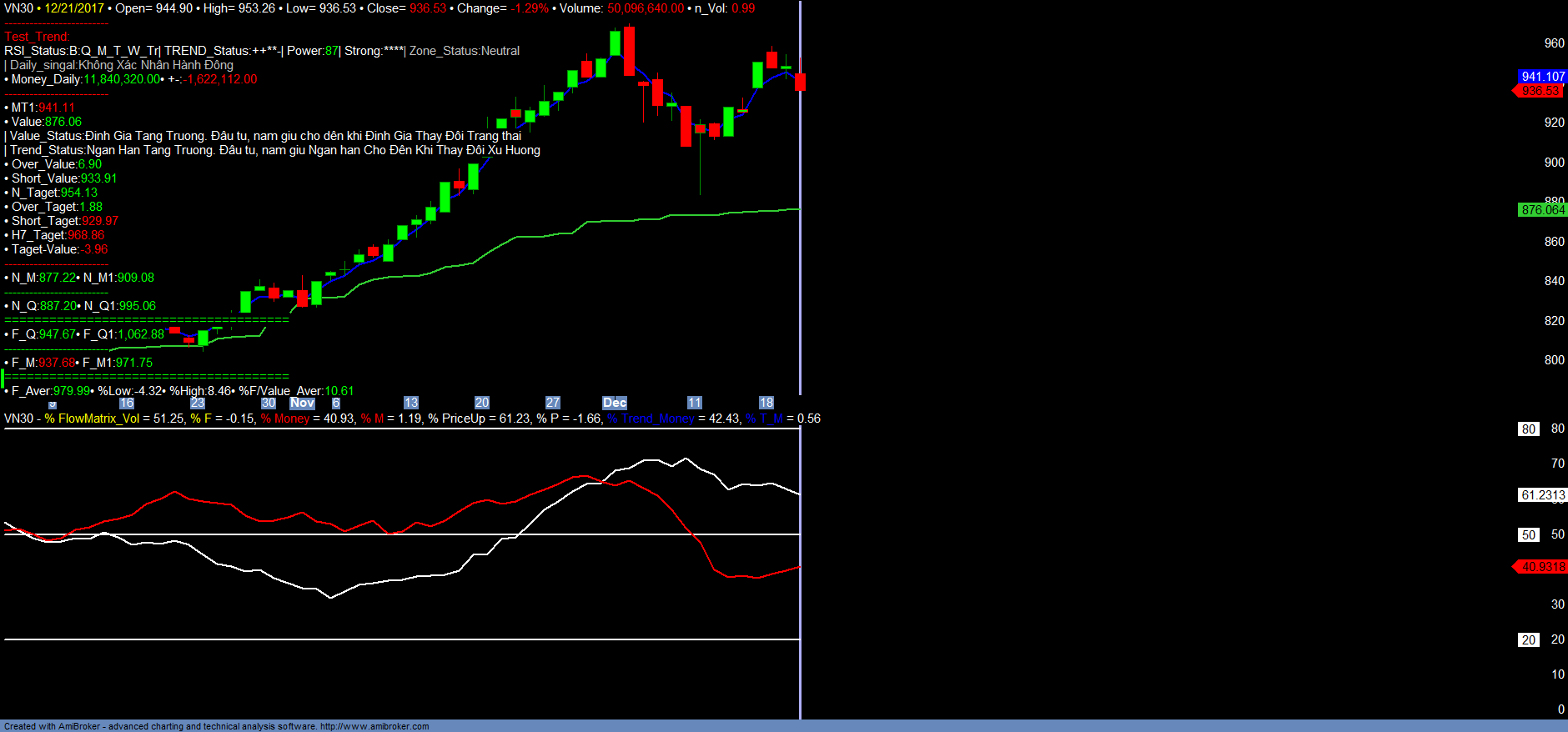Image resolution: width=1568 pixels, height=732 pixels.
Task: Click the VN30 symbol in the price title
Action: click(x=18, y=8)
